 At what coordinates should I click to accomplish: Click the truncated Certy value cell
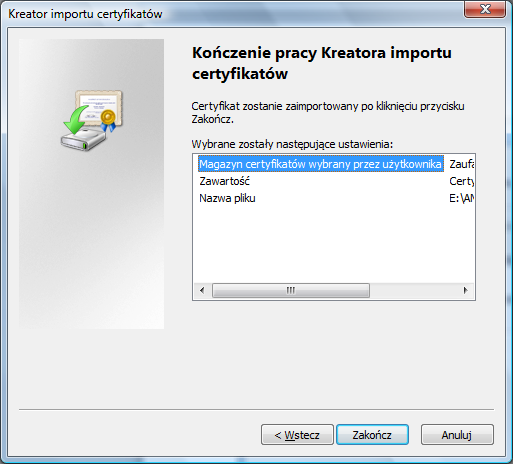tap(462, 181)
